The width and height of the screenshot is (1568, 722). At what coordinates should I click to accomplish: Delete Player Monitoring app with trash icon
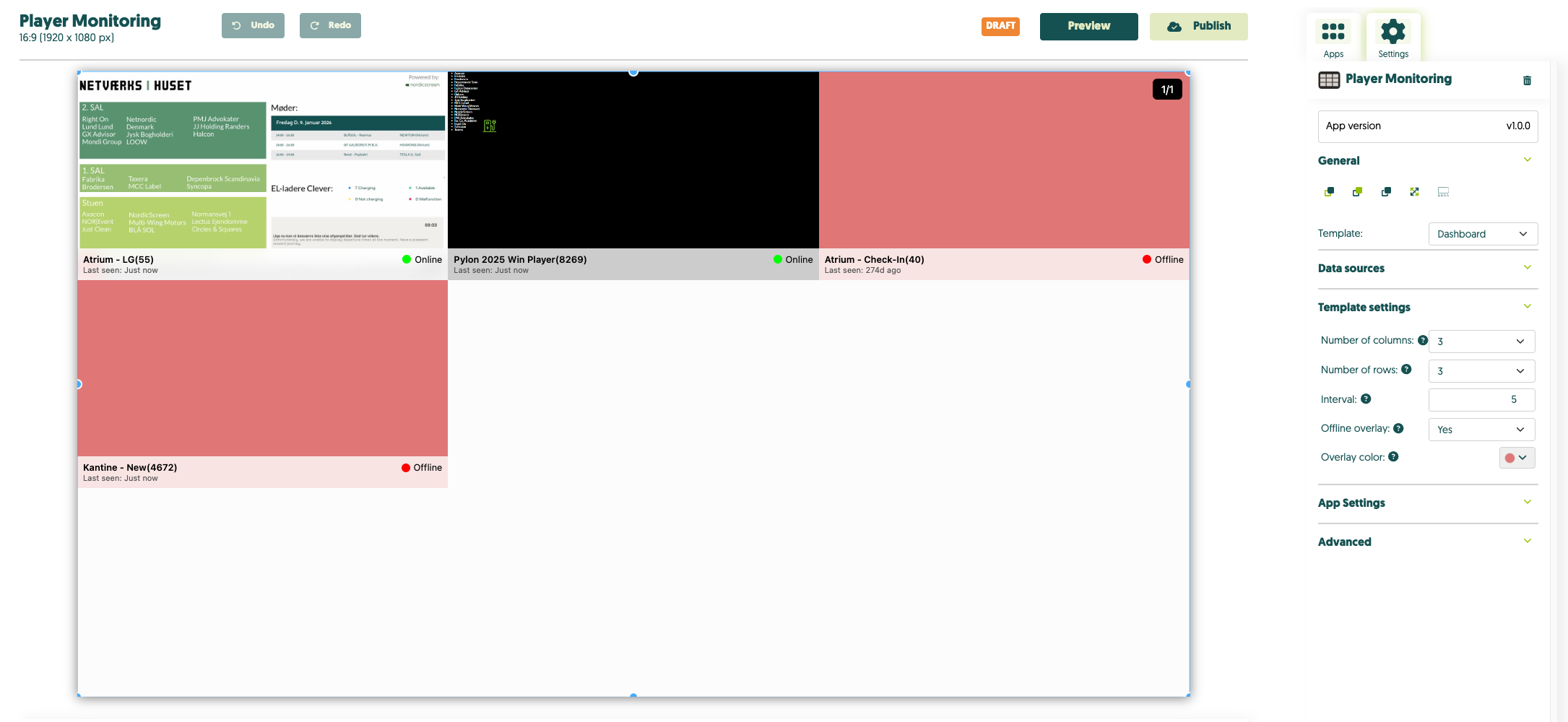pyautogui.click(x=1527, y=80)
